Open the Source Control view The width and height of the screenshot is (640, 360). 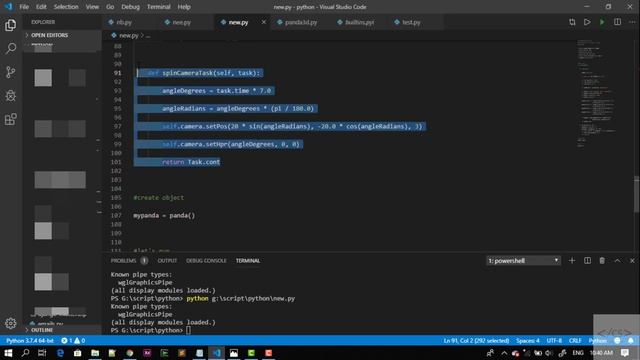[11, 72]
